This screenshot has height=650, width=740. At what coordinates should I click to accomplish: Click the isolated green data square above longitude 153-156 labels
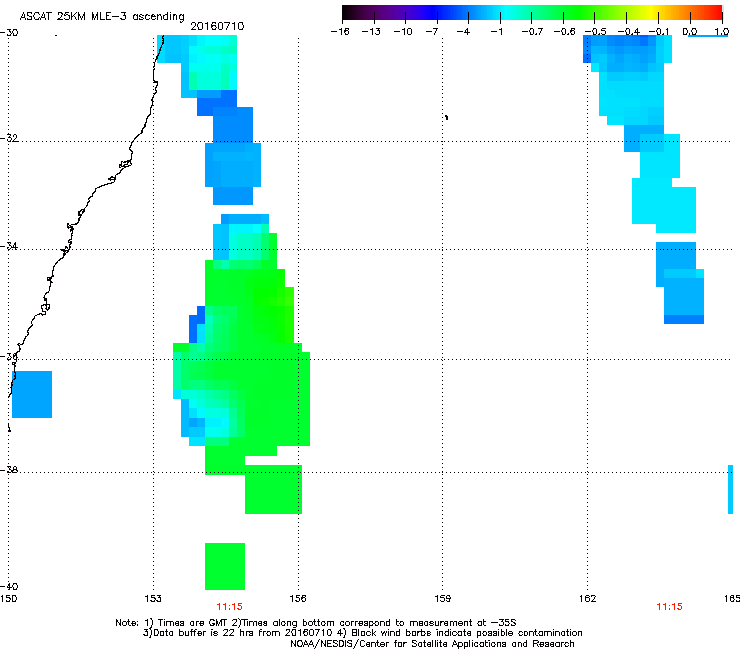tap(225, 566)
